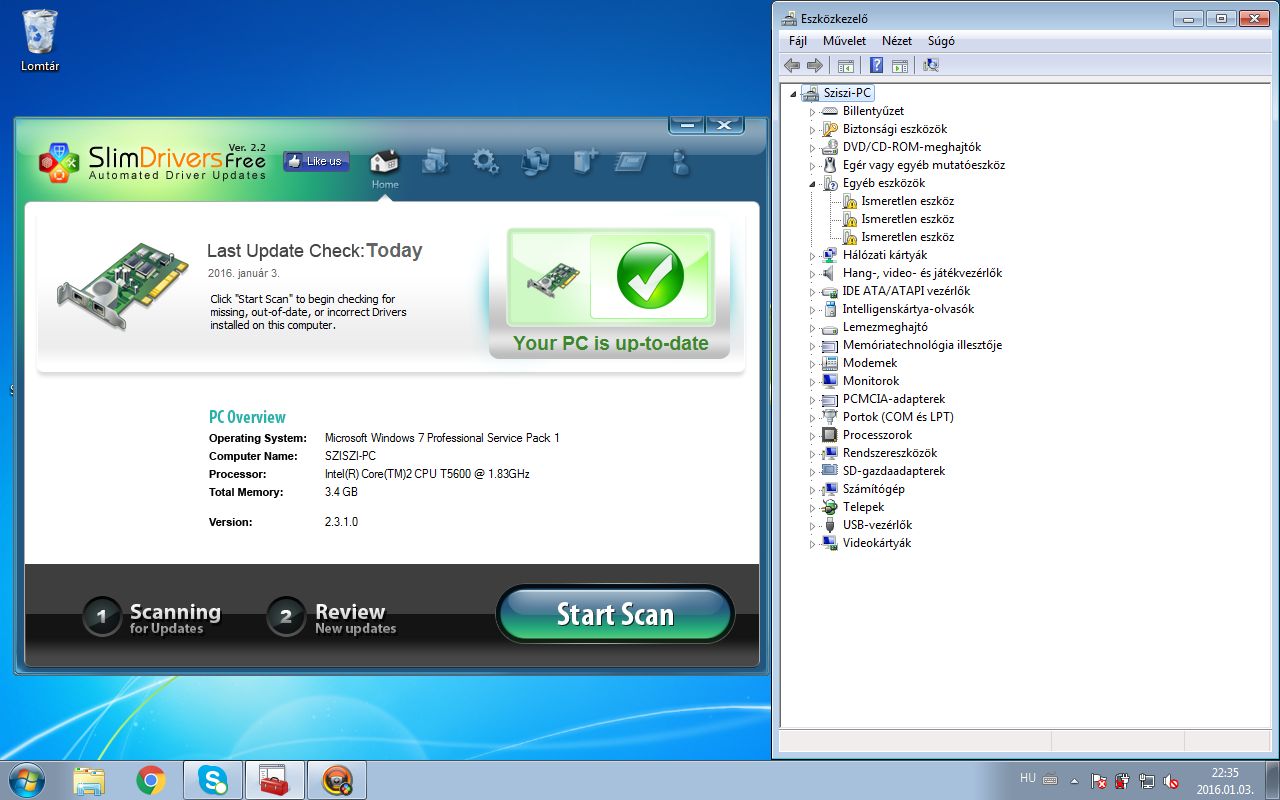Click the Version value 2.3.1.0
This screenshot has width=1280, height=800.
pos(341,522)
